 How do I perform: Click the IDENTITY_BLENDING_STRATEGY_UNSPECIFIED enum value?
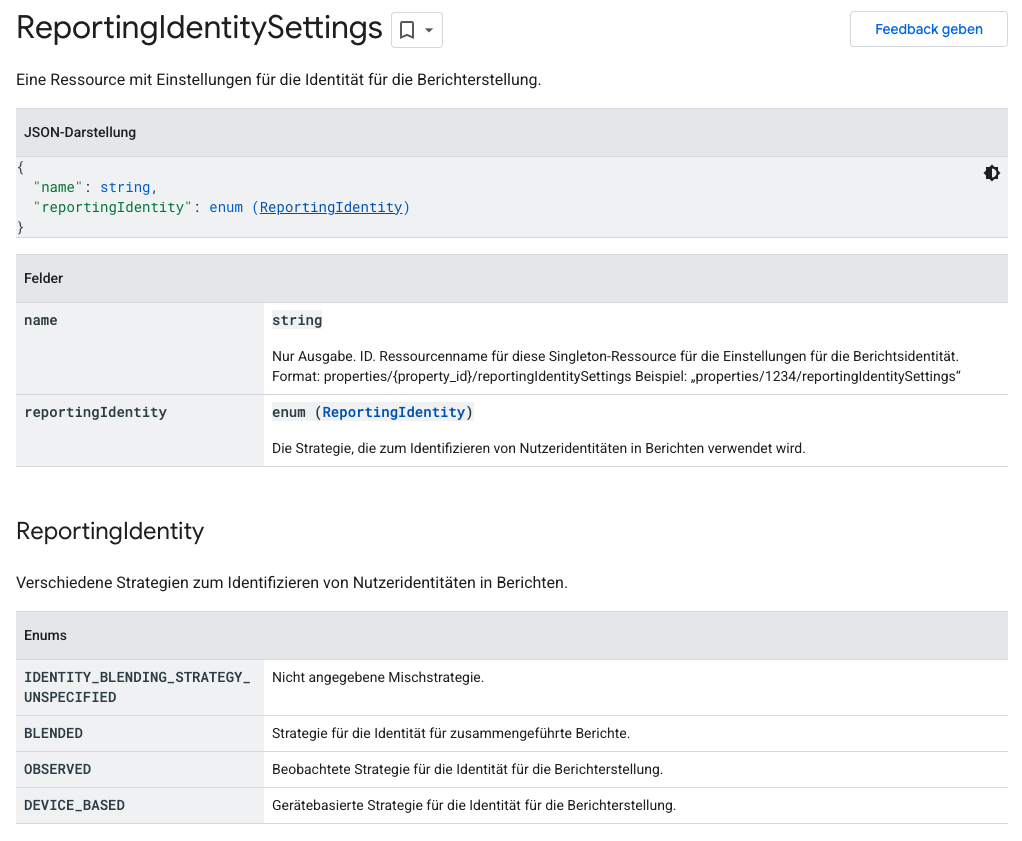[137, 687]
